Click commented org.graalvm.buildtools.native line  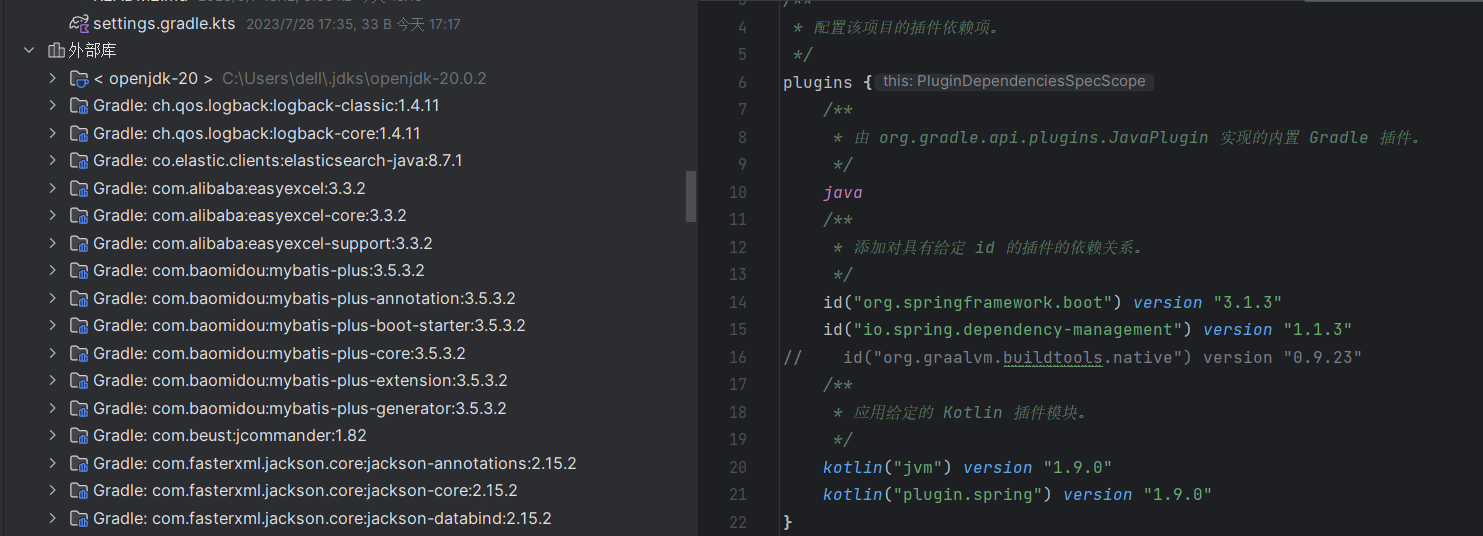pyautogui.click(x=1073, y=357)
